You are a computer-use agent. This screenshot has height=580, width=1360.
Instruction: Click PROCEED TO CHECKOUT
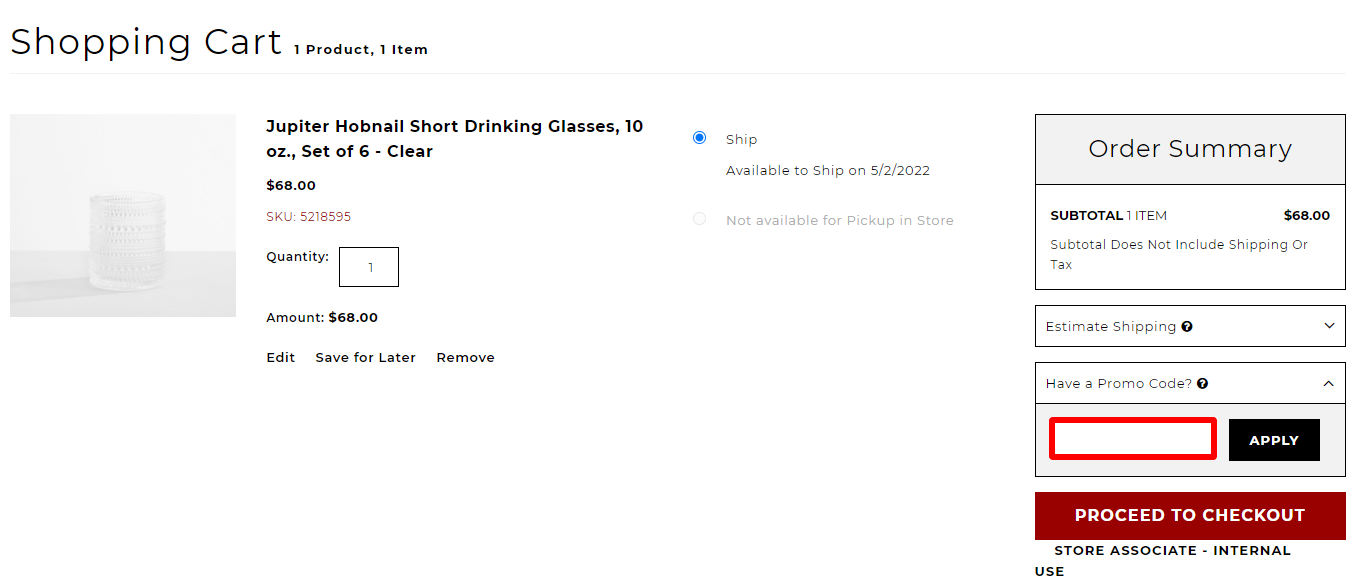click(x=1189, y=516)
